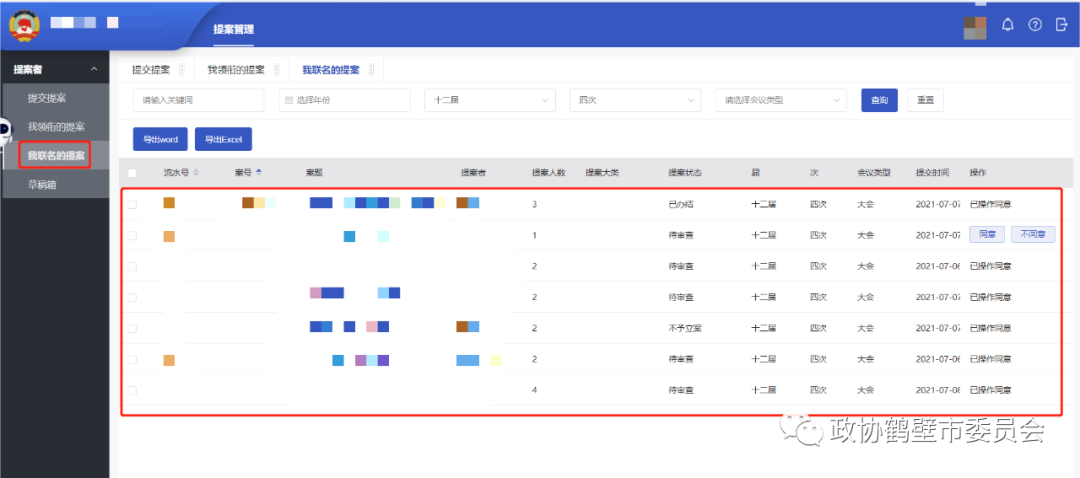Open the help question-mark icon
The width and height of the screenshot is (1080, 478).
click(x=1035, y=25)
